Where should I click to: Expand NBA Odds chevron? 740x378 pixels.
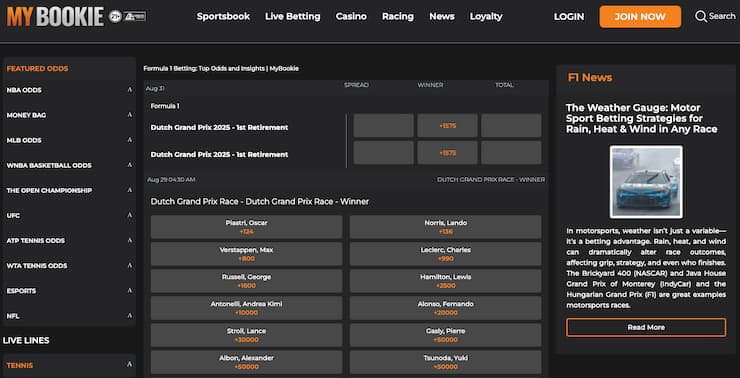coord(130,90)
